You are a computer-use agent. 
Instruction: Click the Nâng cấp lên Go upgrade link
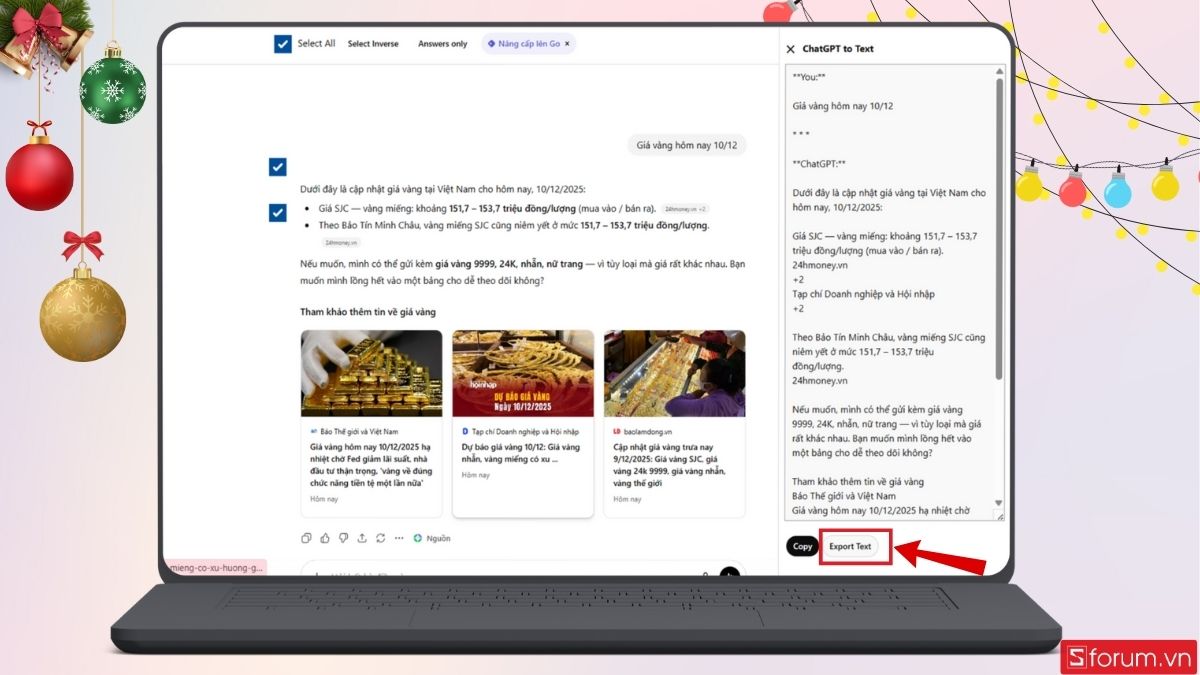523,44
